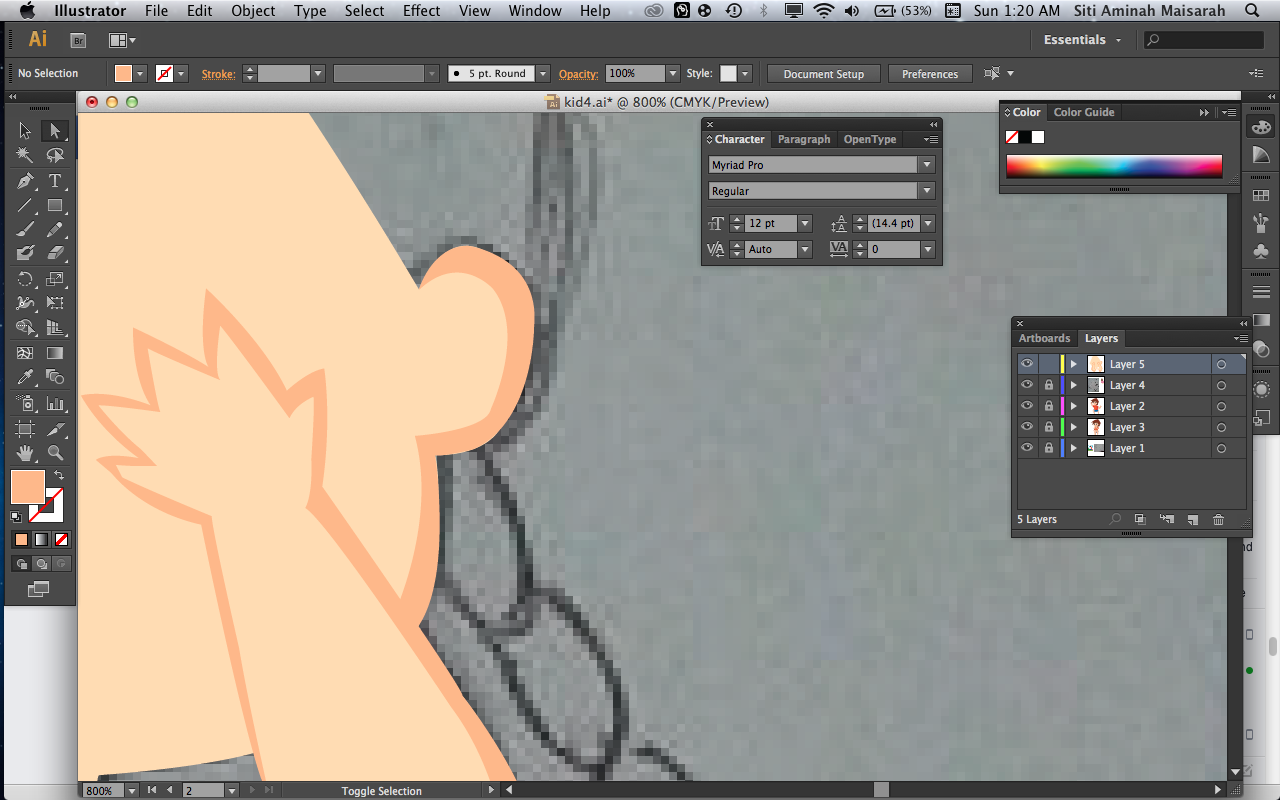Open the Object menu

pos(253,11)
